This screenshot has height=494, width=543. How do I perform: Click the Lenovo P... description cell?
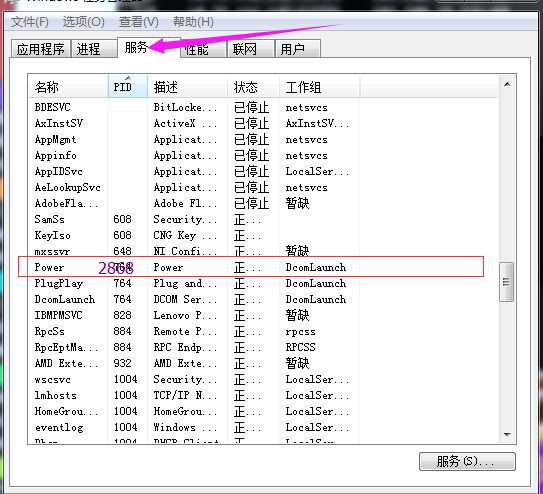pos(185,315)
